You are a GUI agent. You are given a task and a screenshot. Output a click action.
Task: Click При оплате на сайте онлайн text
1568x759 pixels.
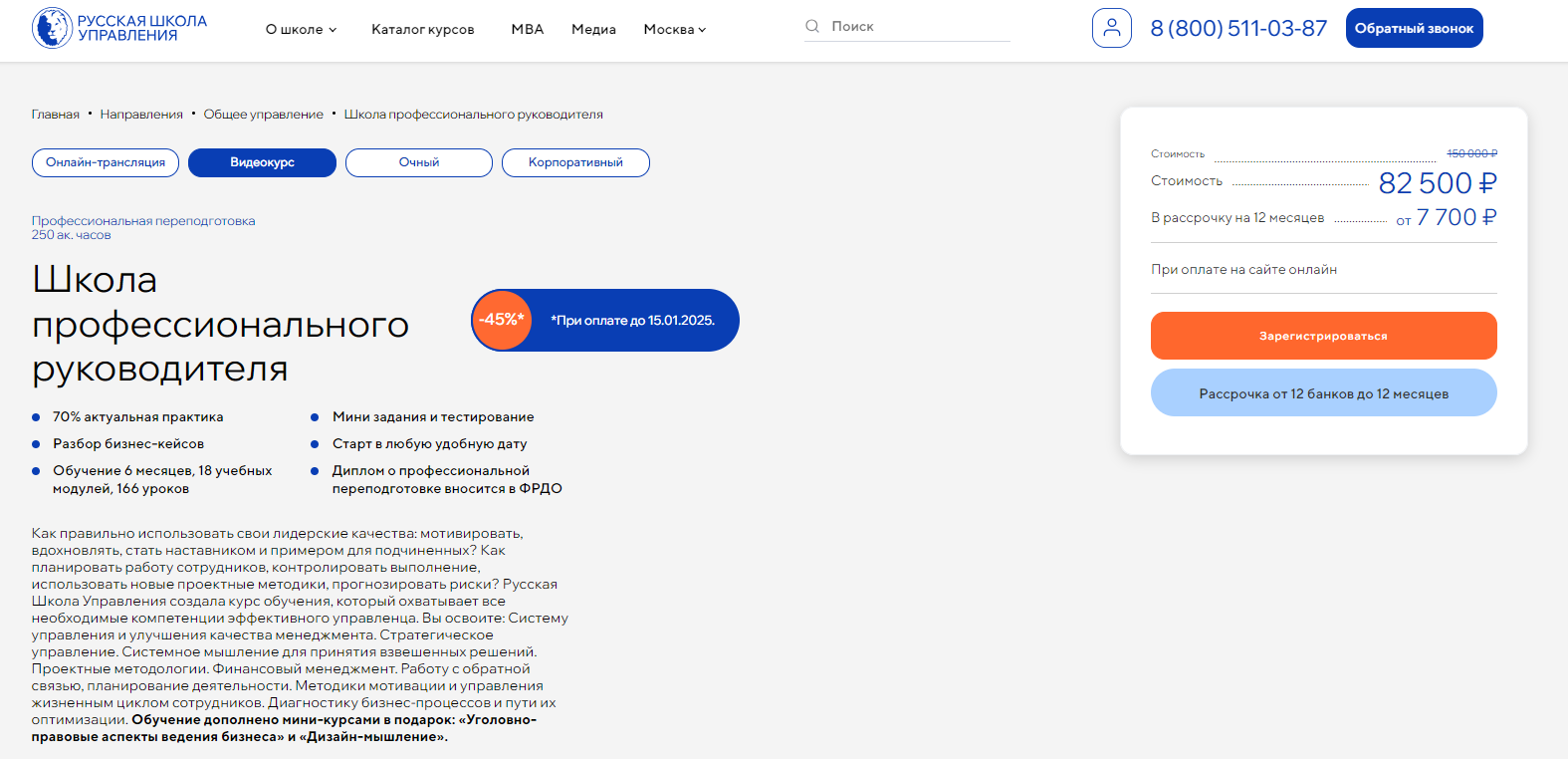1243,269
